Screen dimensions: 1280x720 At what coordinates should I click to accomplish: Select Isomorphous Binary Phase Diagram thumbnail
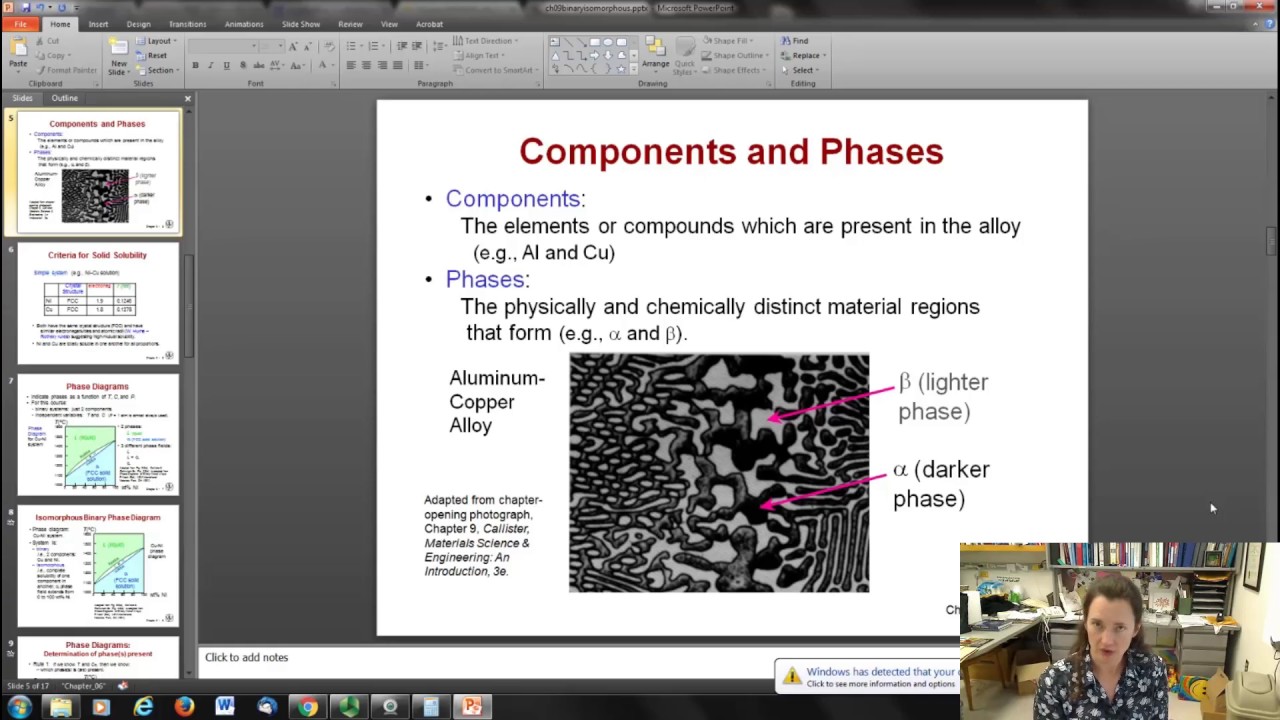(x=98, y=566)
